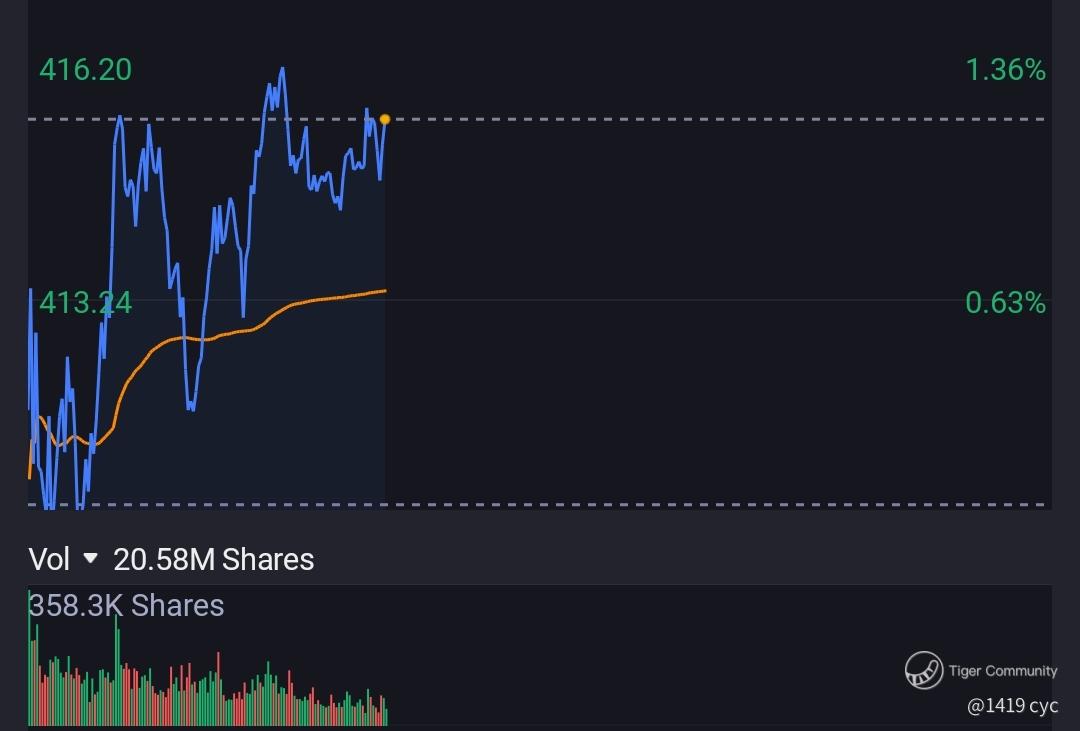This screenshot has height=731, width=1080.
Task: Tap the 1.36% percentage label
Action: tap(1005, 70)
